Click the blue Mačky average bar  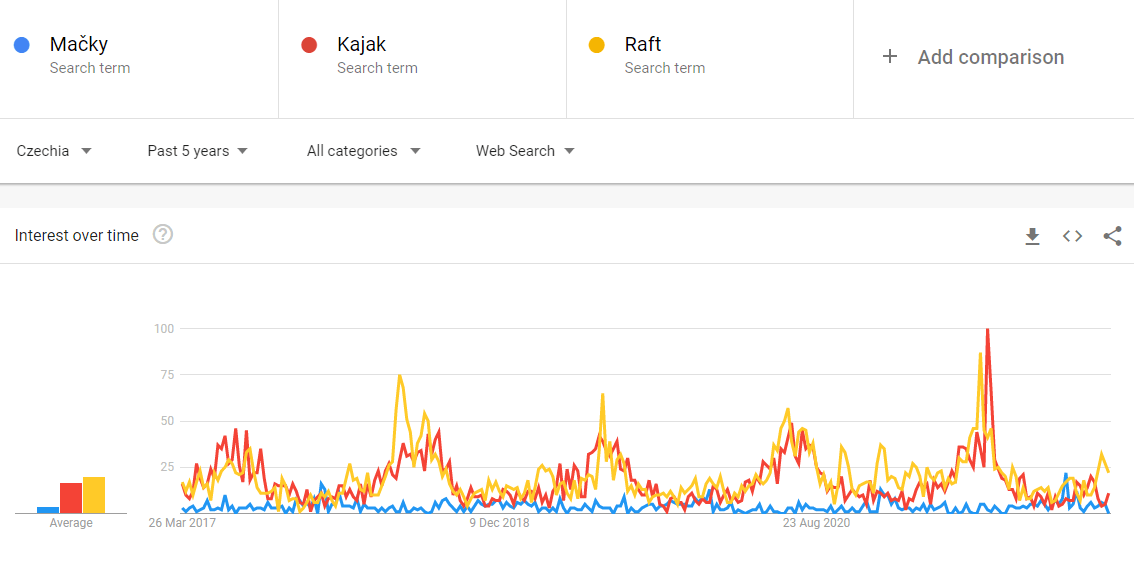coord(48,510)
